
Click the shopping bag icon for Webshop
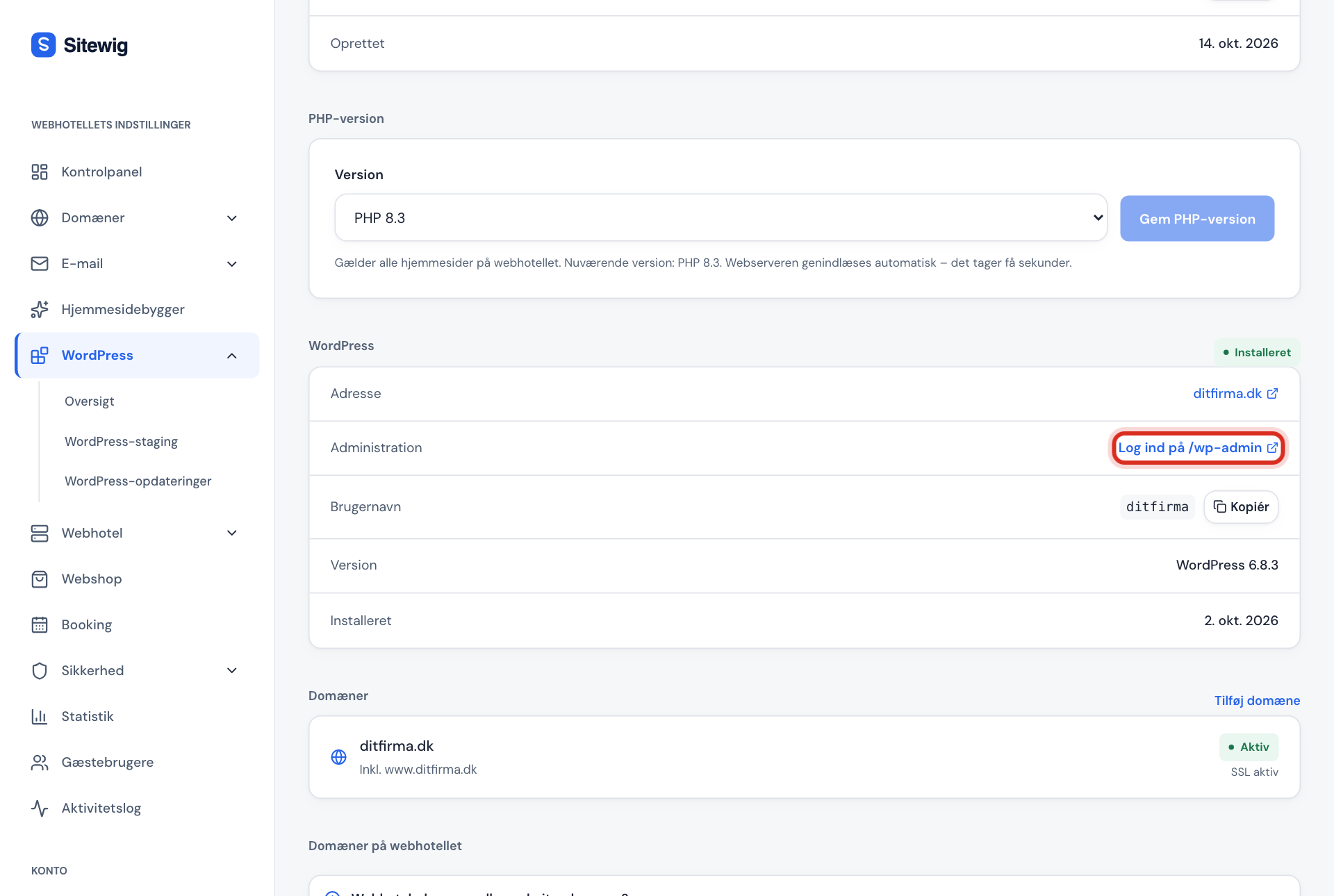[40, 579]
